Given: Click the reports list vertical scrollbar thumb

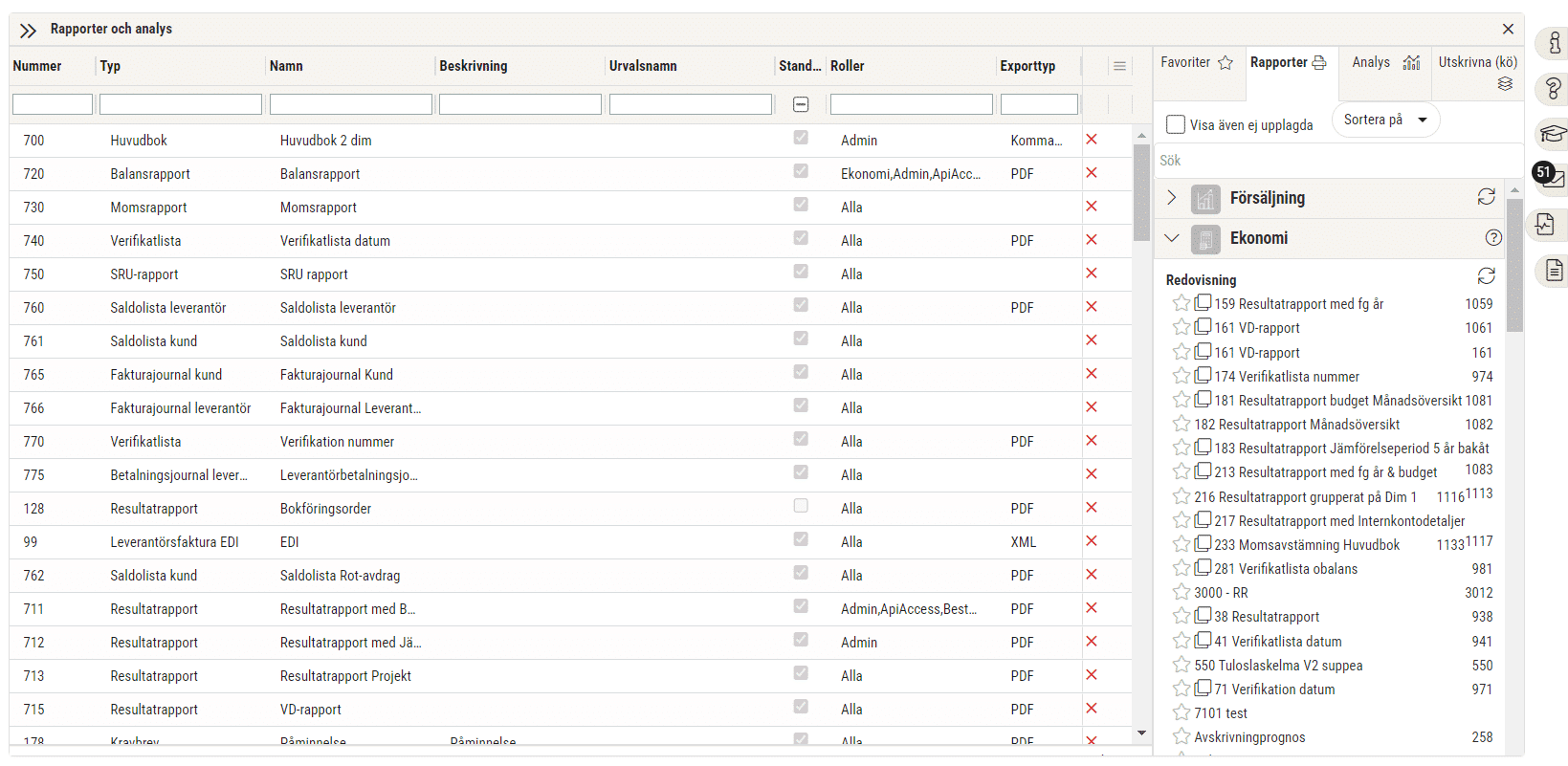Looking at the screenshot, I should coord(1514,265).
